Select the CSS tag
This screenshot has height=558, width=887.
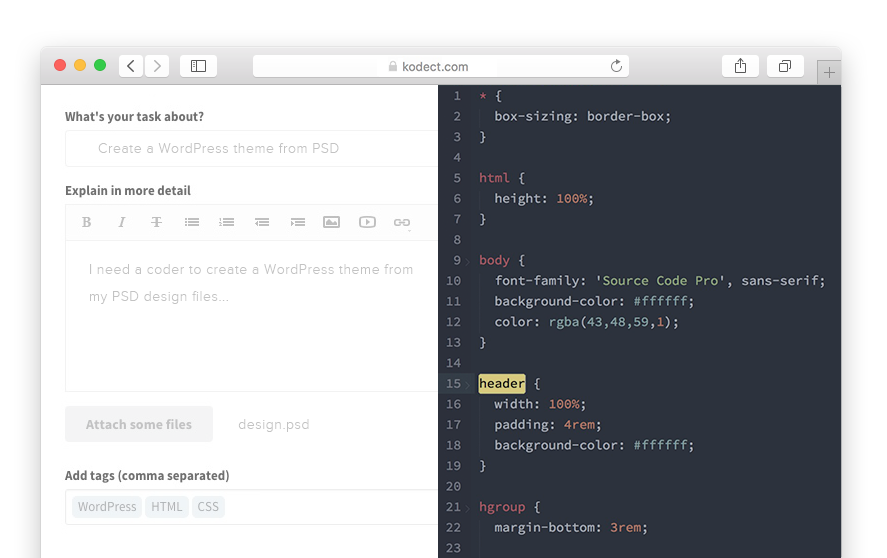(x=208, y=507)
